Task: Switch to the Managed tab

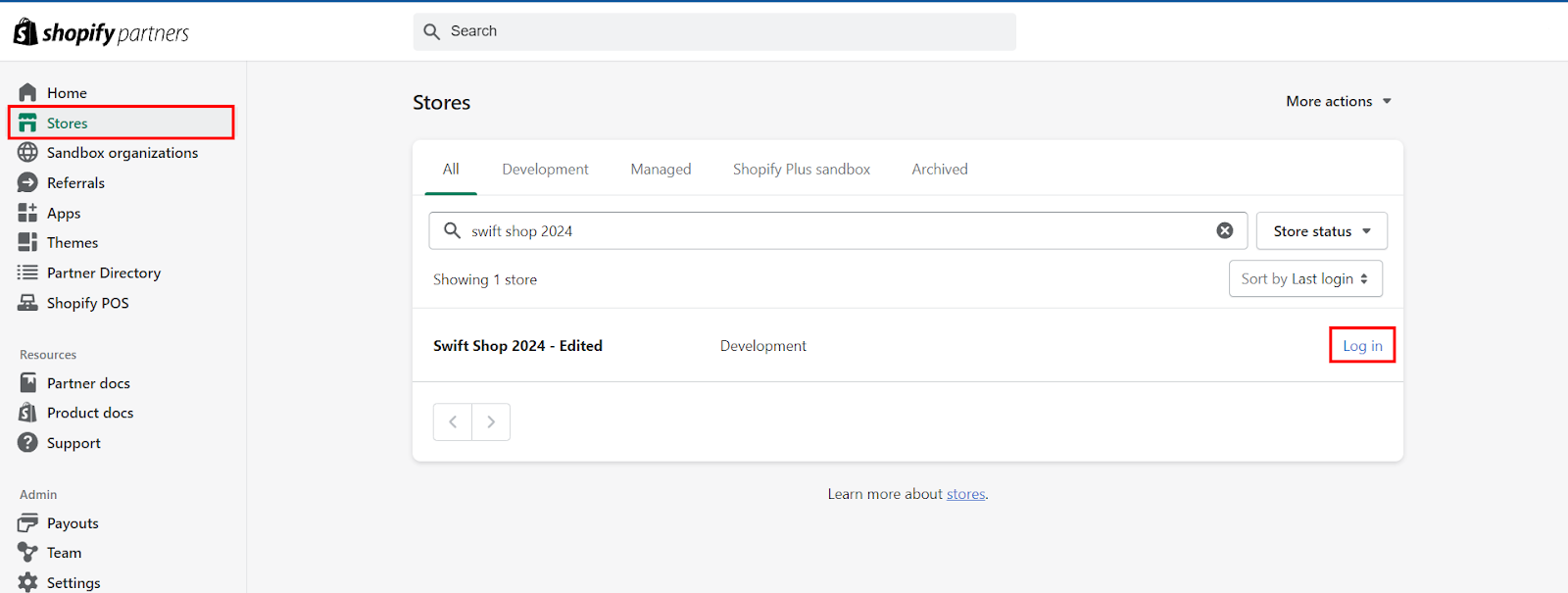Action: click(661, 169)
